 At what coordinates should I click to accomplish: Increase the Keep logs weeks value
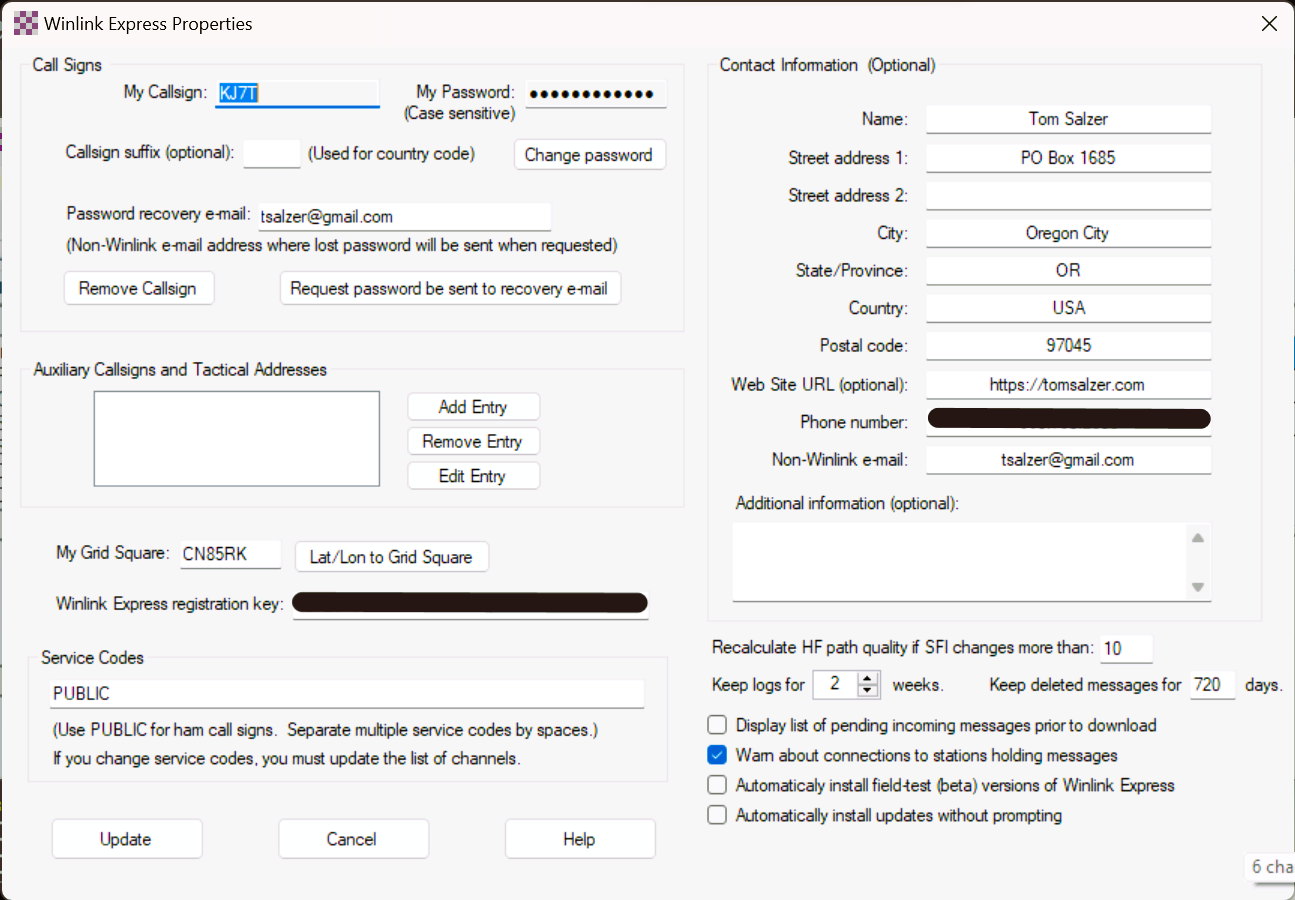click(x=866, y=679)
